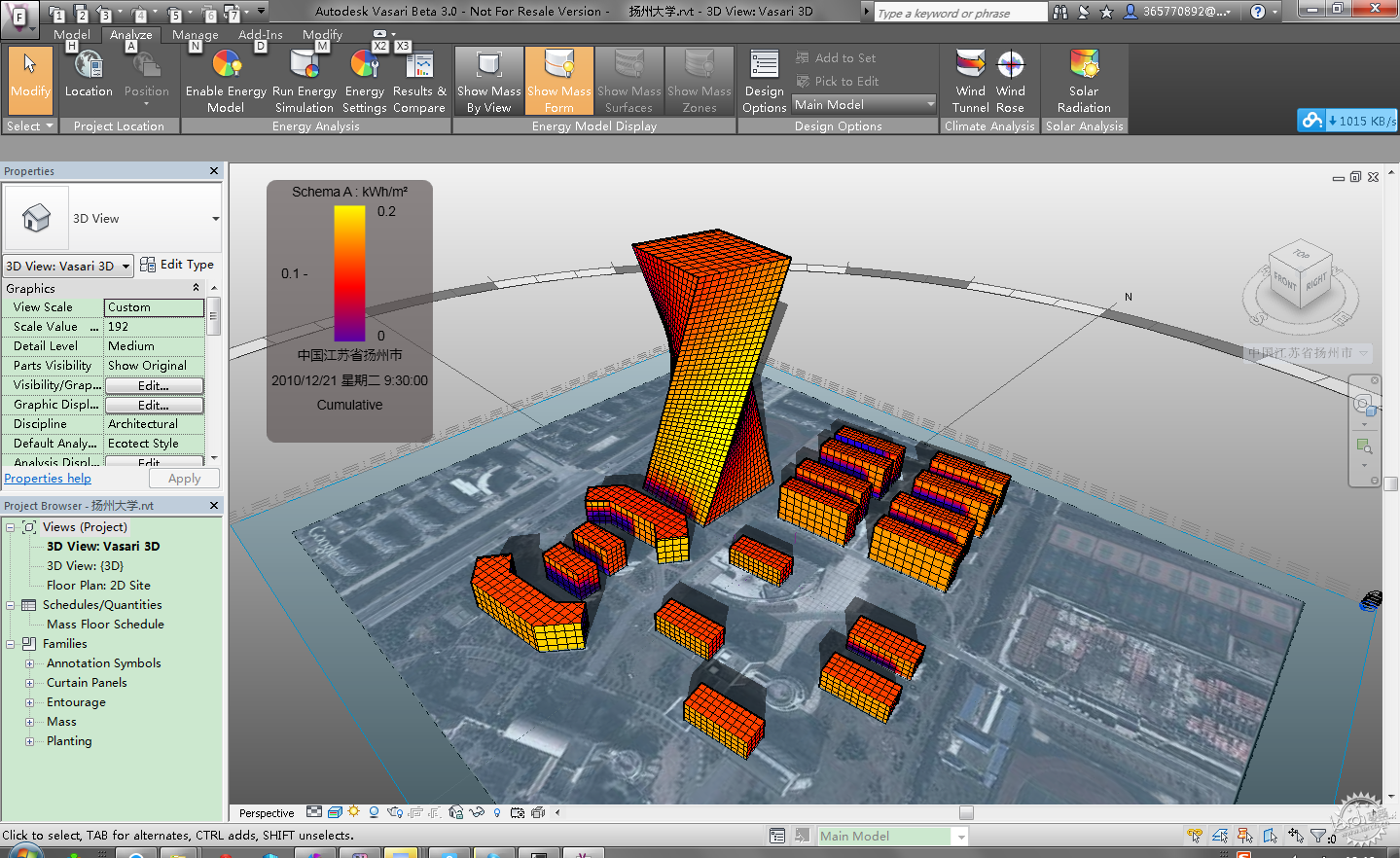Click the Enable Energy Model icon
1400x858 pixels.
click(x=226, y=81)
